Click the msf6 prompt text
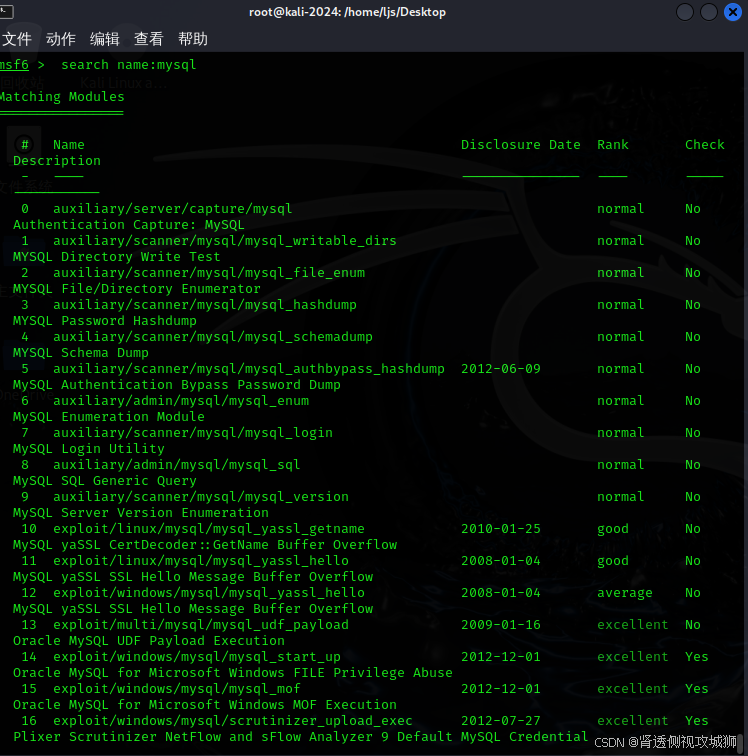The image size is (748, 756). (x=14, y=65)
